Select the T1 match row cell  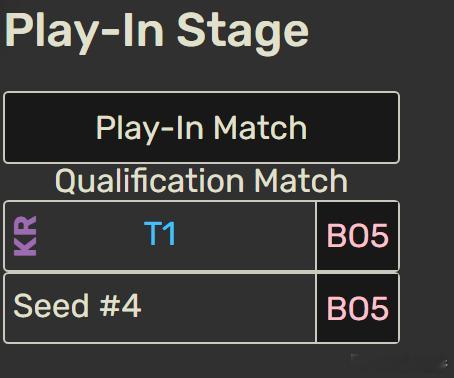(159, 236)
